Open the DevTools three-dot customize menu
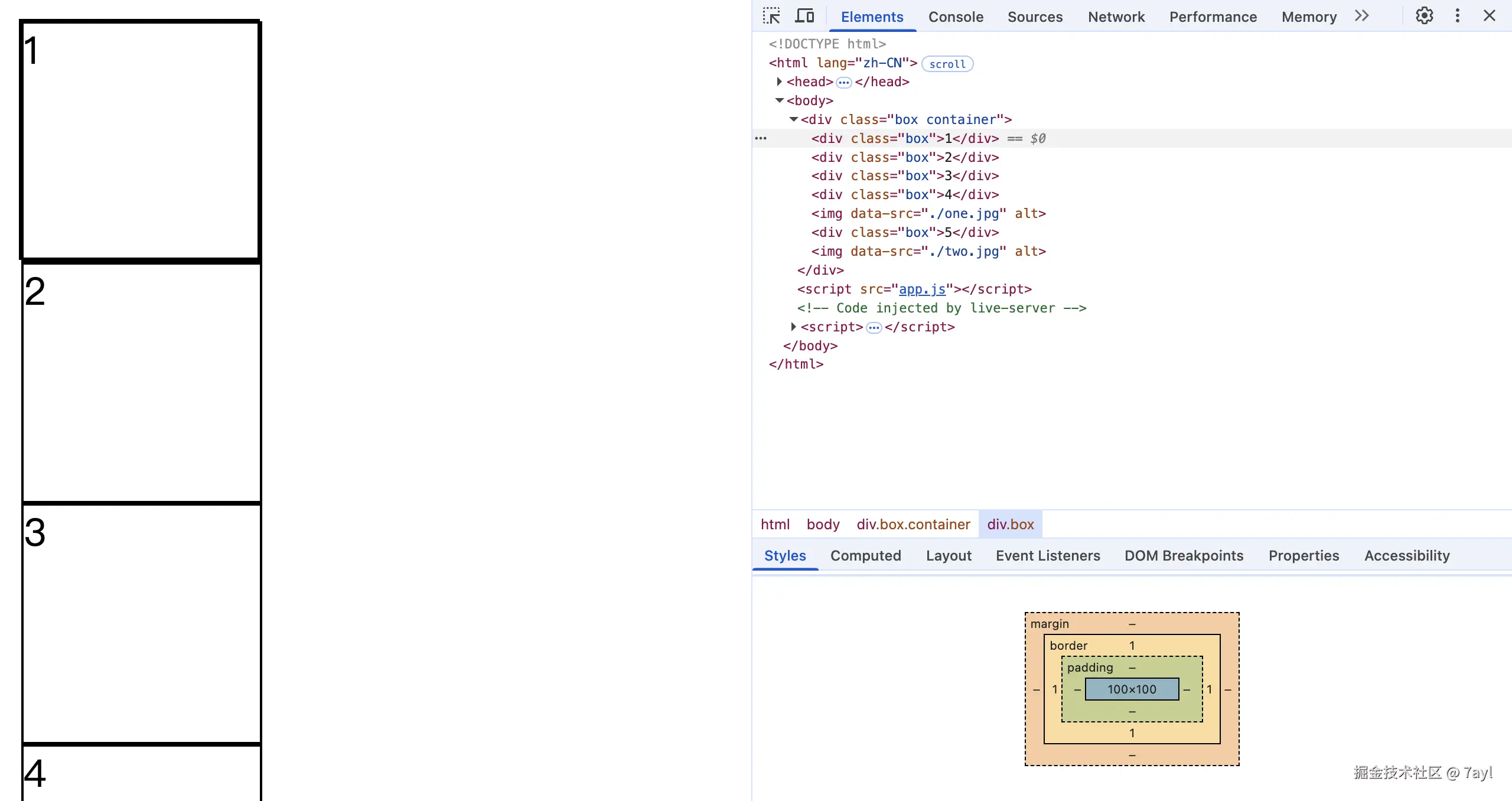The width and height of the screenshot is (1512, 801). (1457, 16)
